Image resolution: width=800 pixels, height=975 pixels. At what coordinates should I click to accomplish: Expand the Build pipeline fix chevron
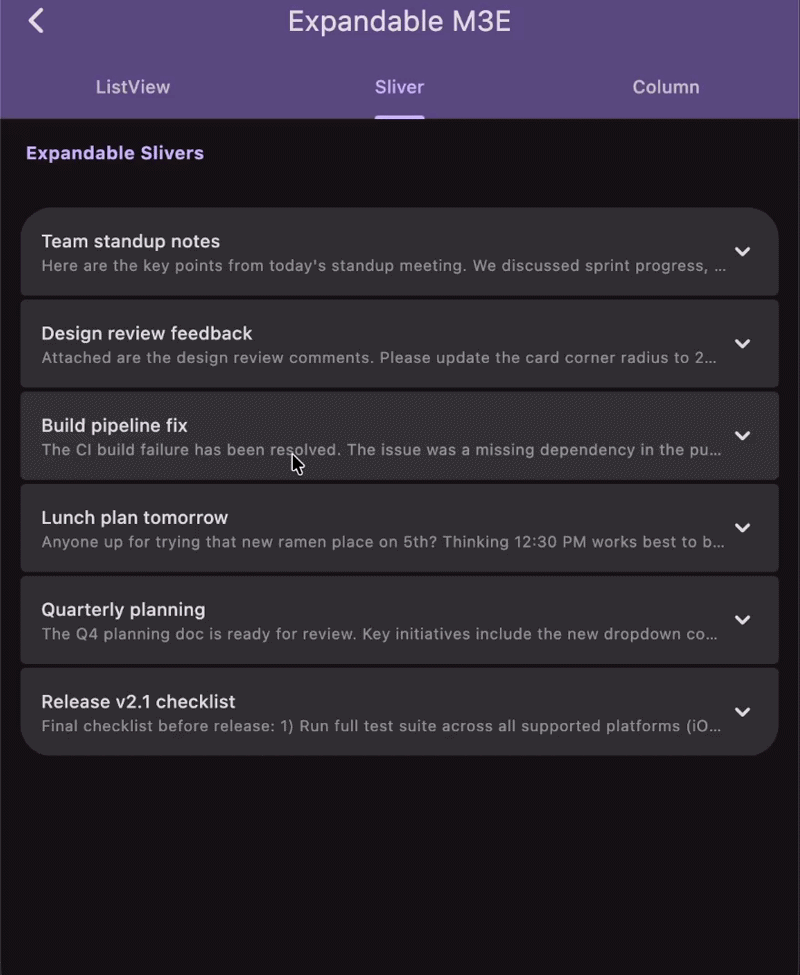pyautogui.click(x=743, y=436)
